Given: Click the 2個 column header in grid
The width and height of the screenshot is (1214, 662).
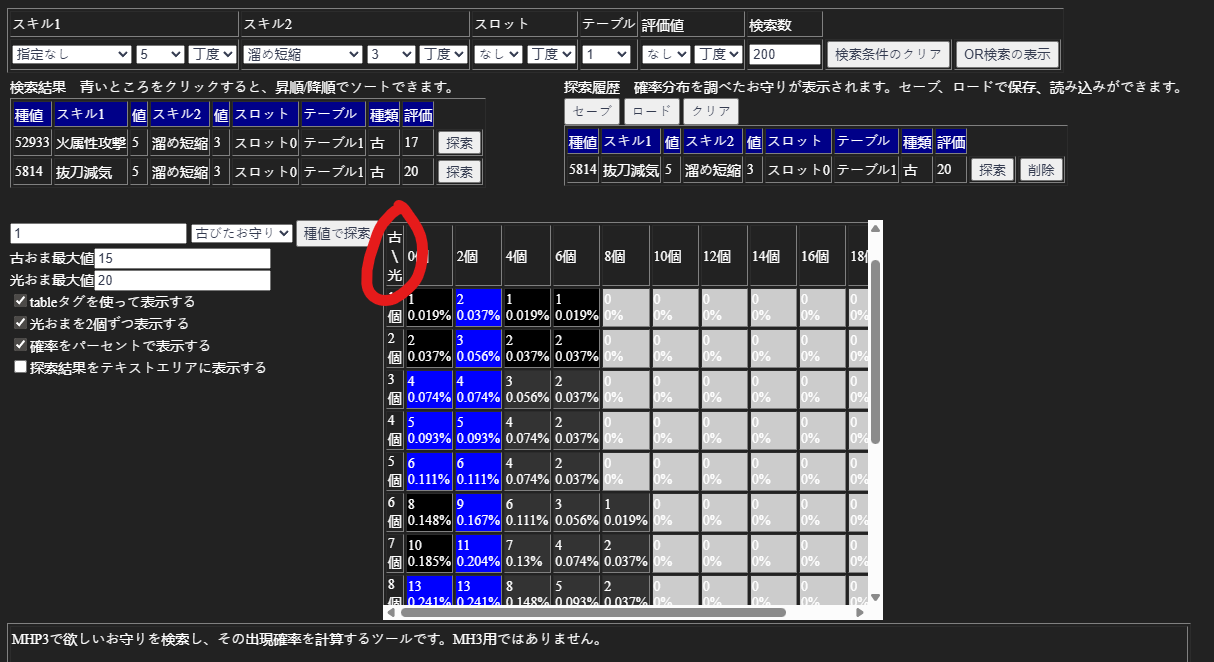Looking at the screenshot, I should coord(477,256).
